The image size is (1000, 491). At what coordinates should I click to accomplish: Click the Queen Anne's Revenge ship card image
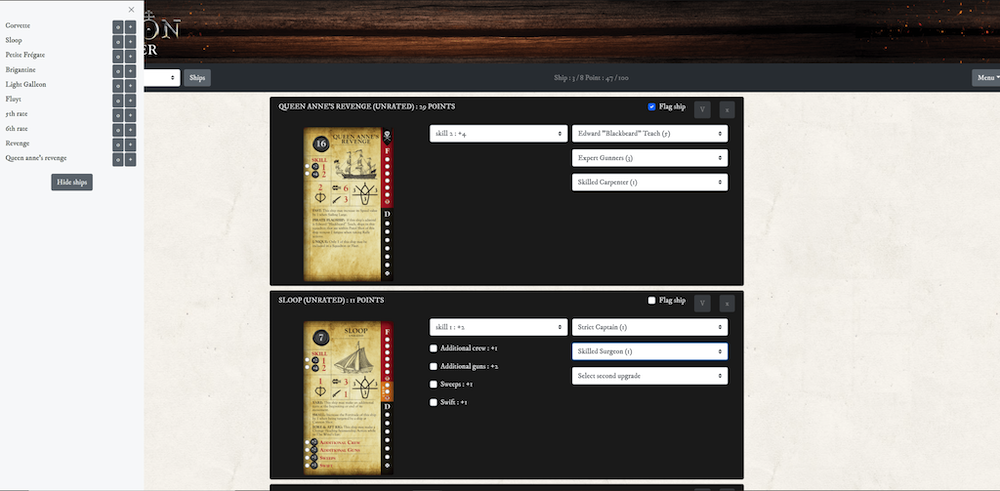coord(342,204)
